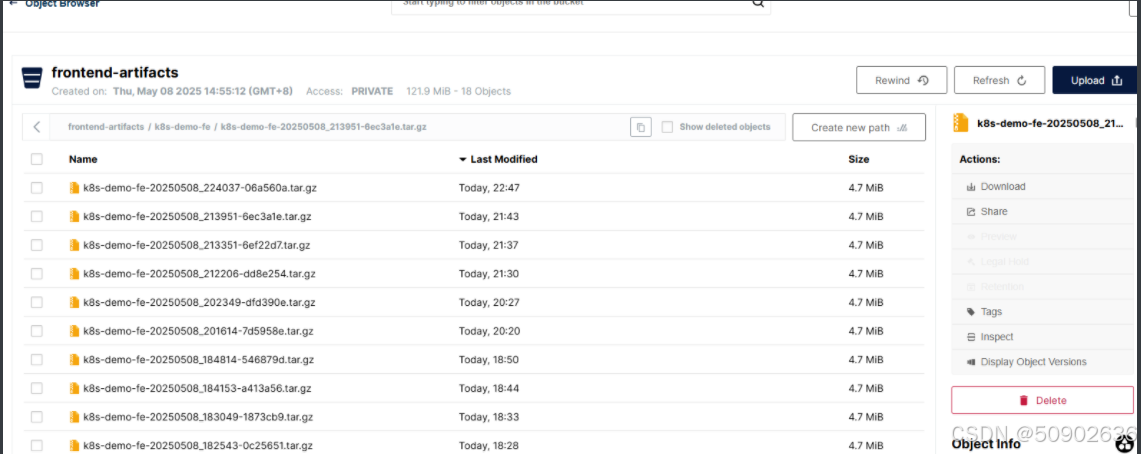
Task: Enable Show deleted objects checkbox
Action: tap(667, 127)
